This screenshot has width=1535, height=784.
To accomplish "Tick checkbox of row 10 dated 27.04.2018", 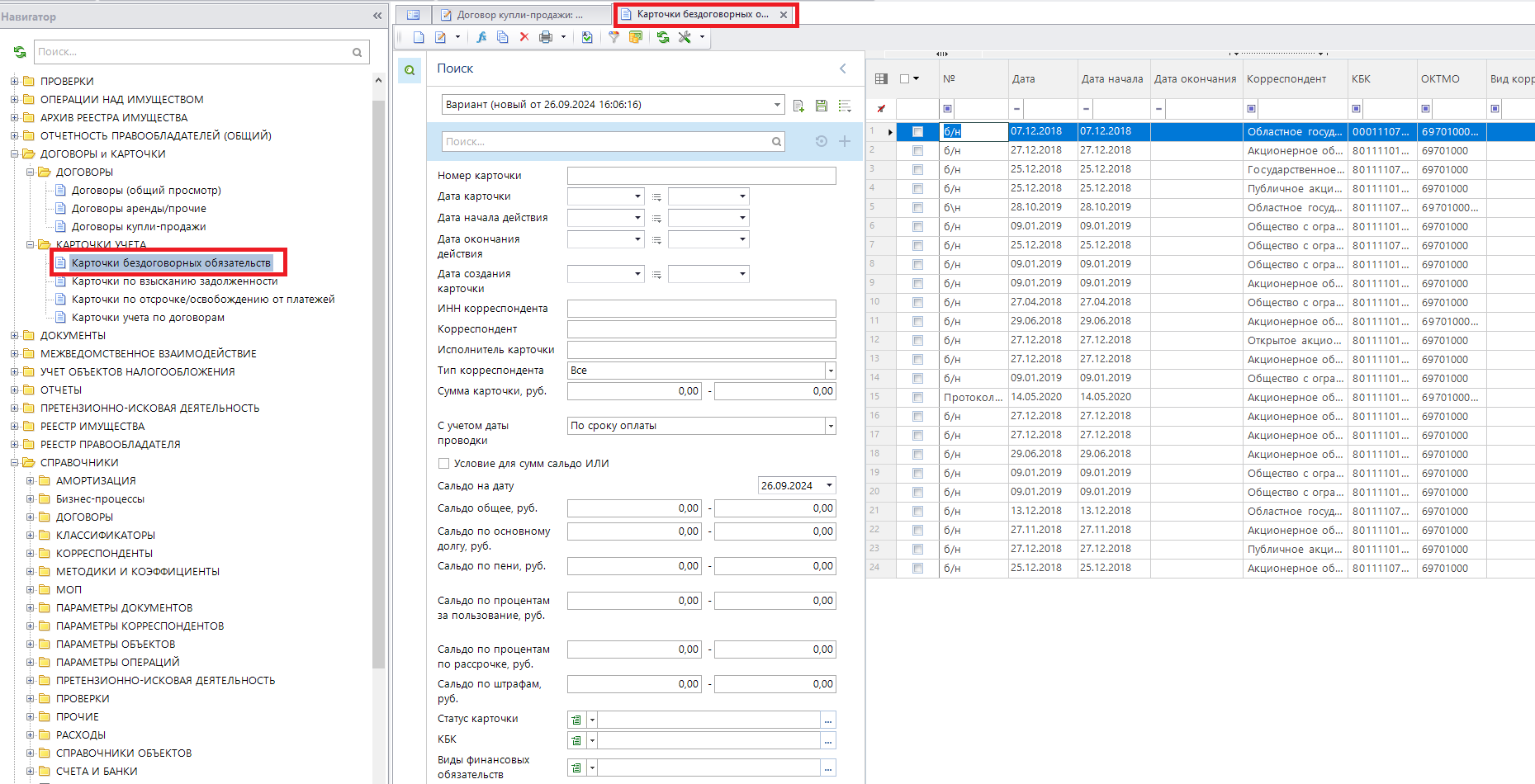I will (917, 303).
